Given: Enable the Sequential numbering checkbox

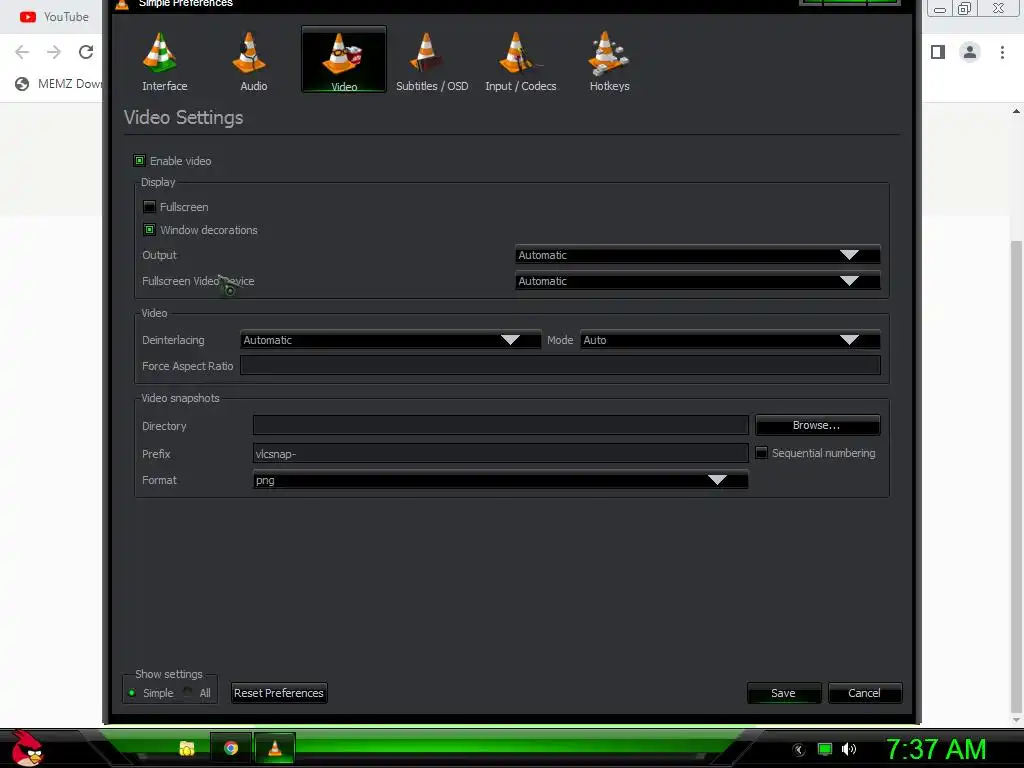Looking at the screenshot, I should [761, 453].
